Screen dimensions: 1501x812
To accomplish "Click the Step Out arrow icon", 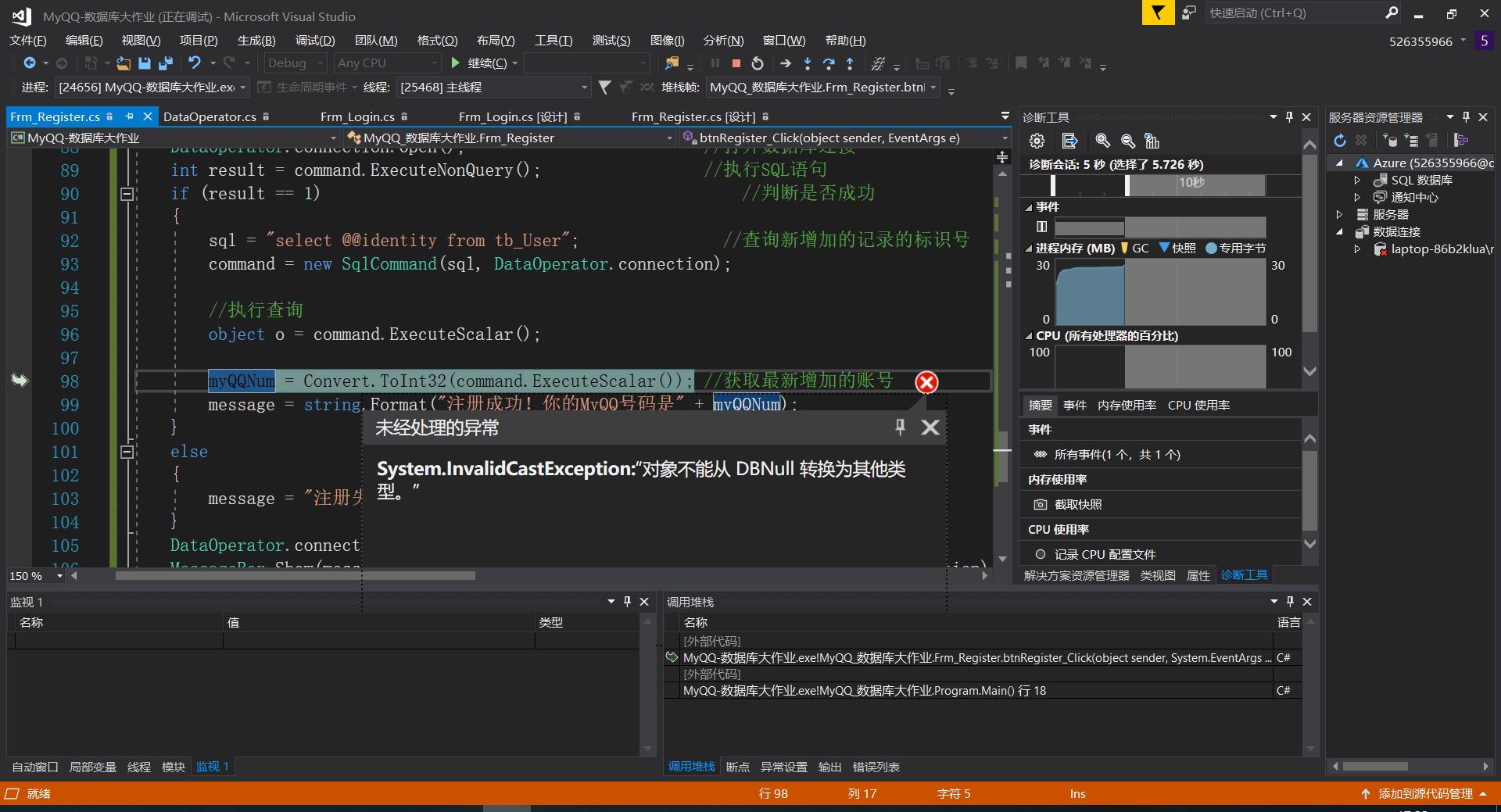I will click(850, 63).
